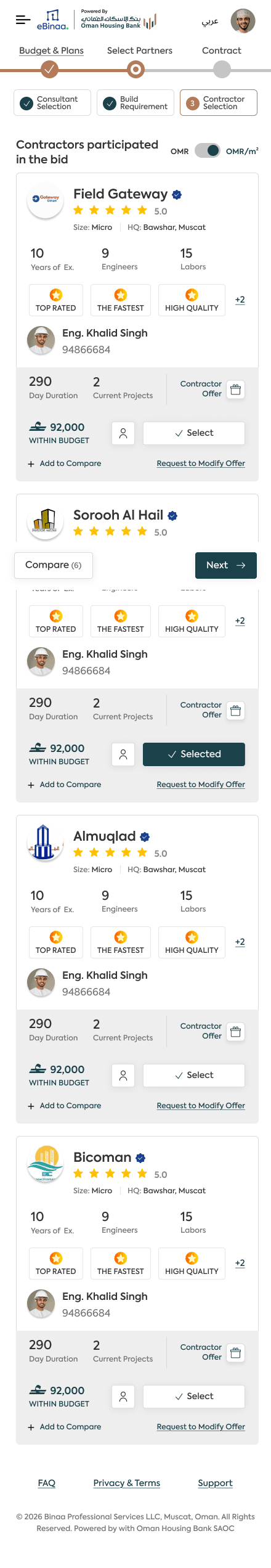Switch to Budget & Plans step

[x=51, y=51]
